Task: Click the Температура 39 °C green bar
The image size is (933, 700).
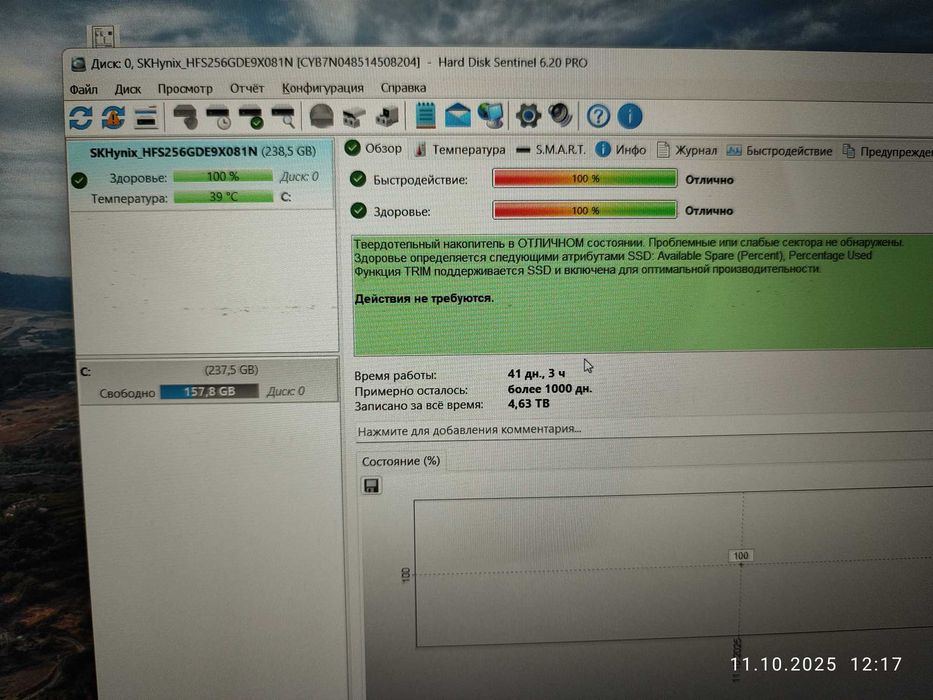Action: coord(223,196)
